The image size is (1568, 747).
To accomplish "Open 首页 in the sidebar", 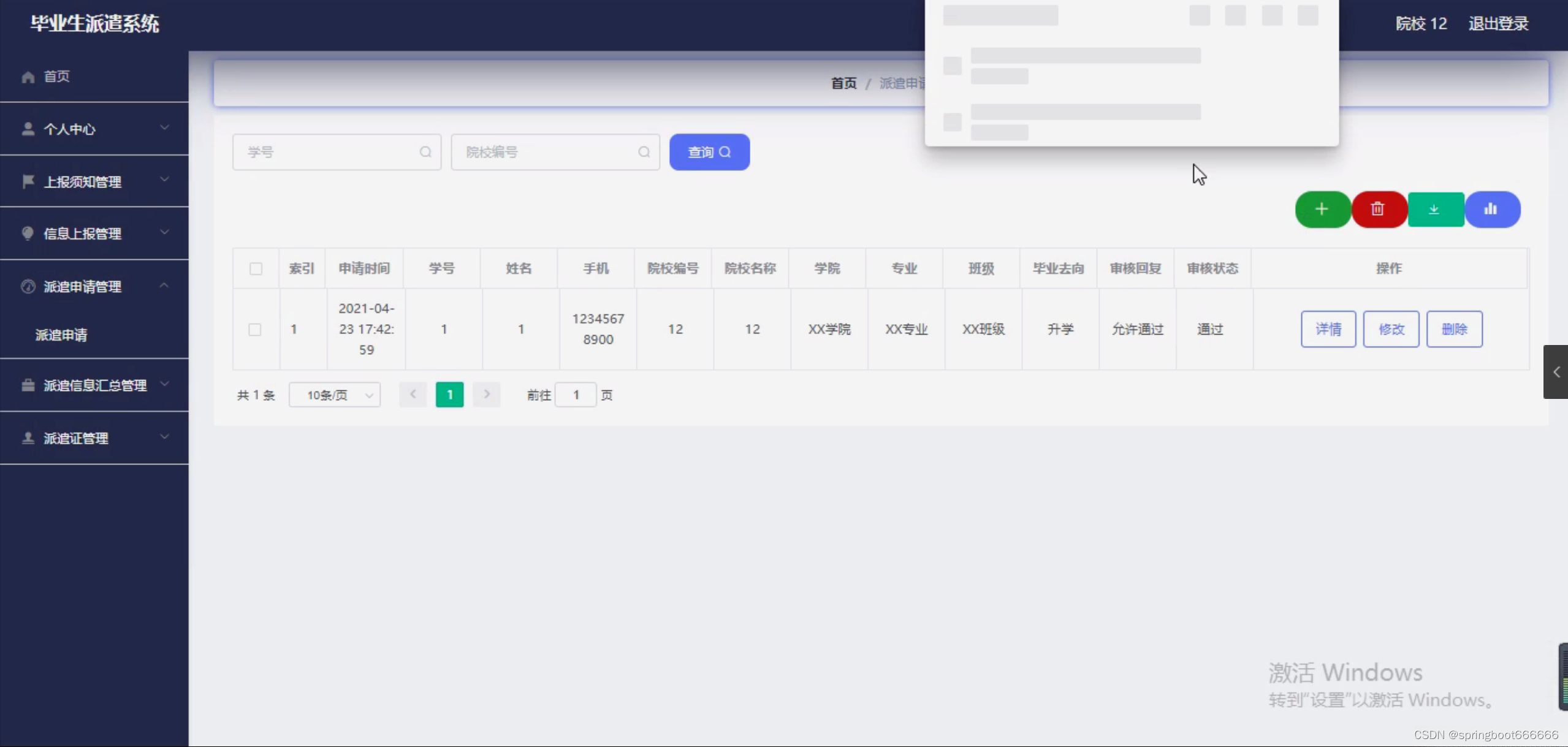I will (x=94, y=77).
